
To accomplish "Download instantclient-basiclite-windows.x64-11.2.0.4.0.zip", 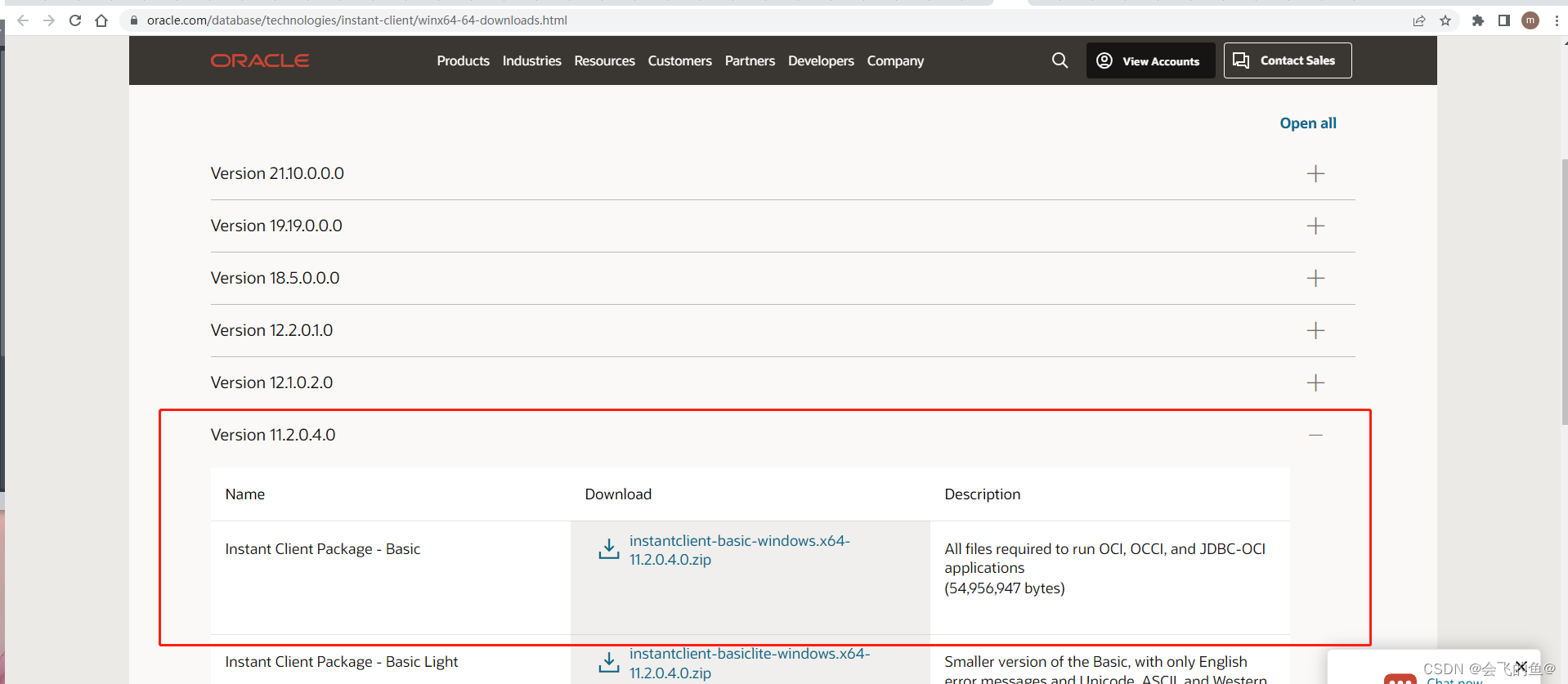I will point(749,663).
